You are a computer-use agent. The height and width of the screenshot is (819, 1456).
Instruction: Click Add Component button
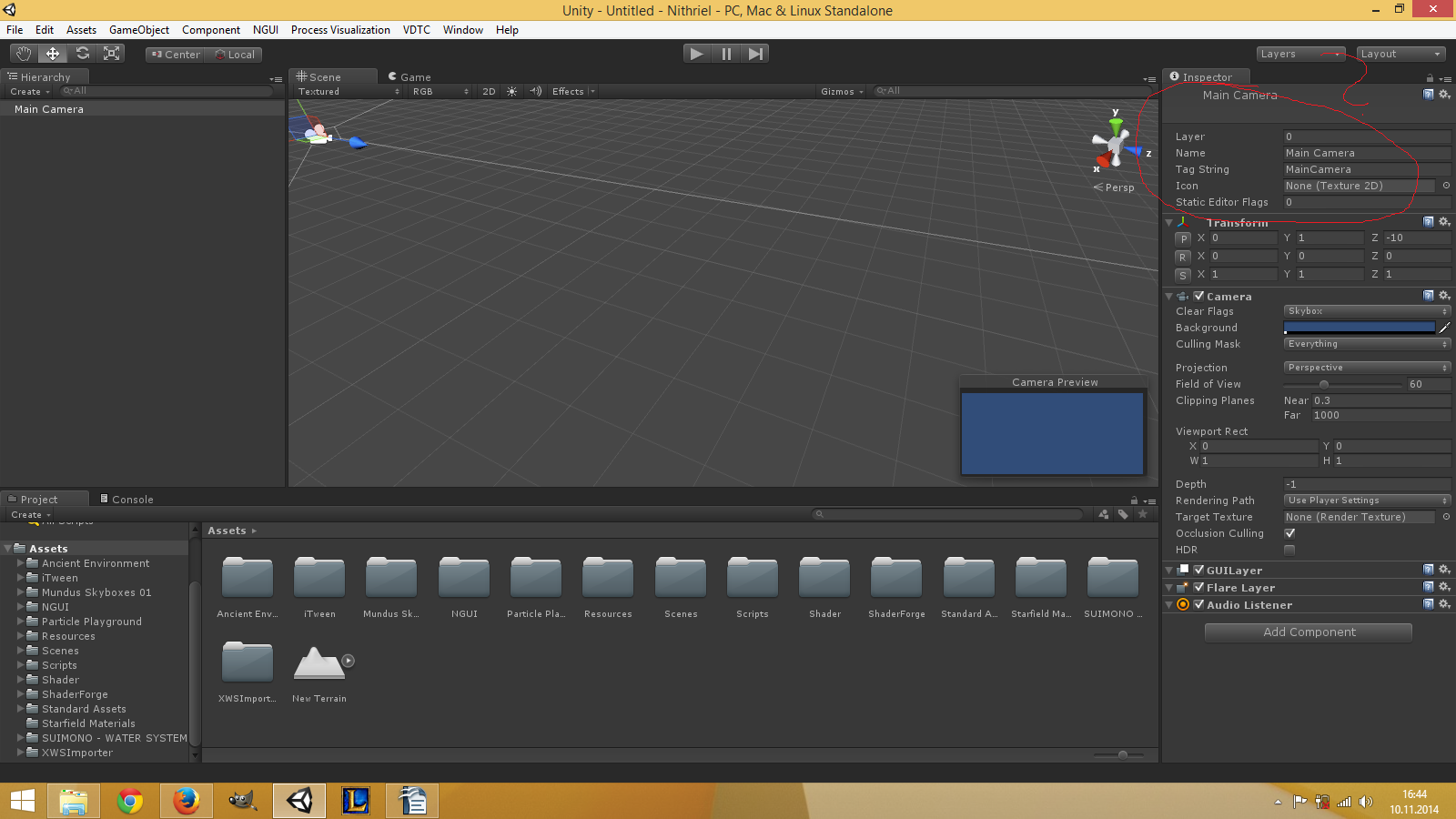(1309, 632)
